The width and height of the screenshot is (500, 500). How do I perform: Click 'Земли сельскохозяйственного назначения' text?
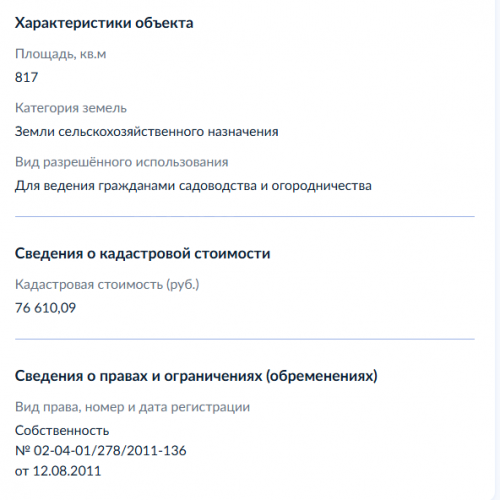(147, 132)
